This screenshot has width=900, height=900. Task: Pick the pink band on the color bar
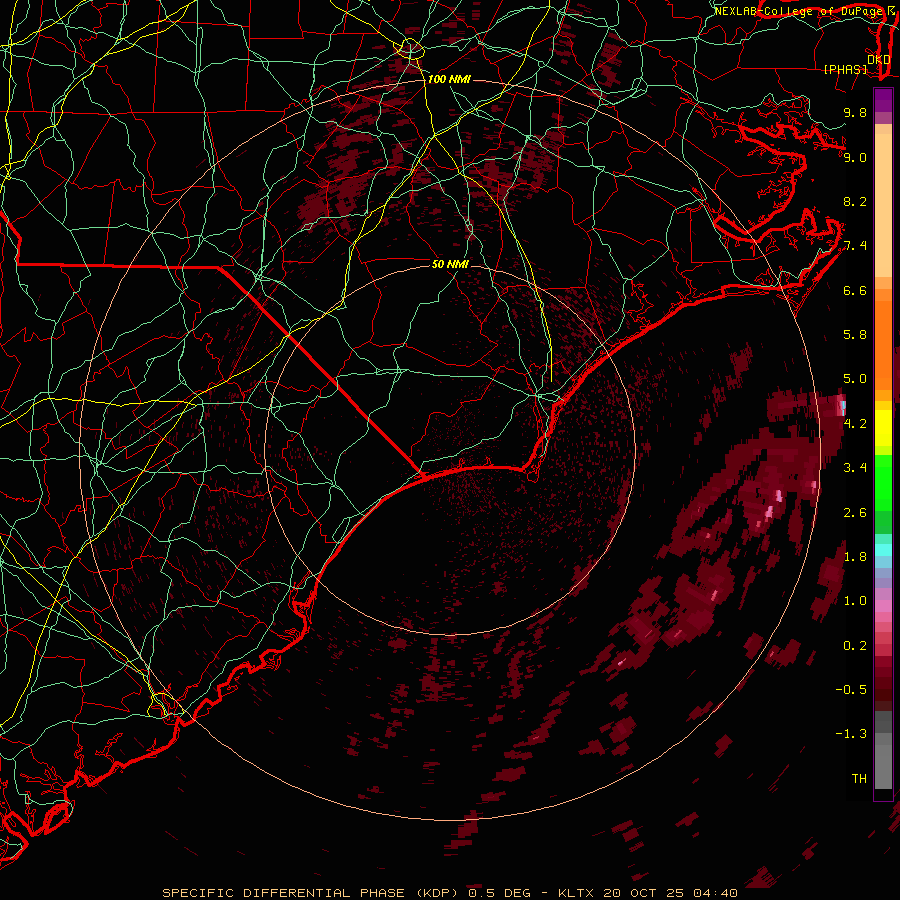tap(883, 606)
